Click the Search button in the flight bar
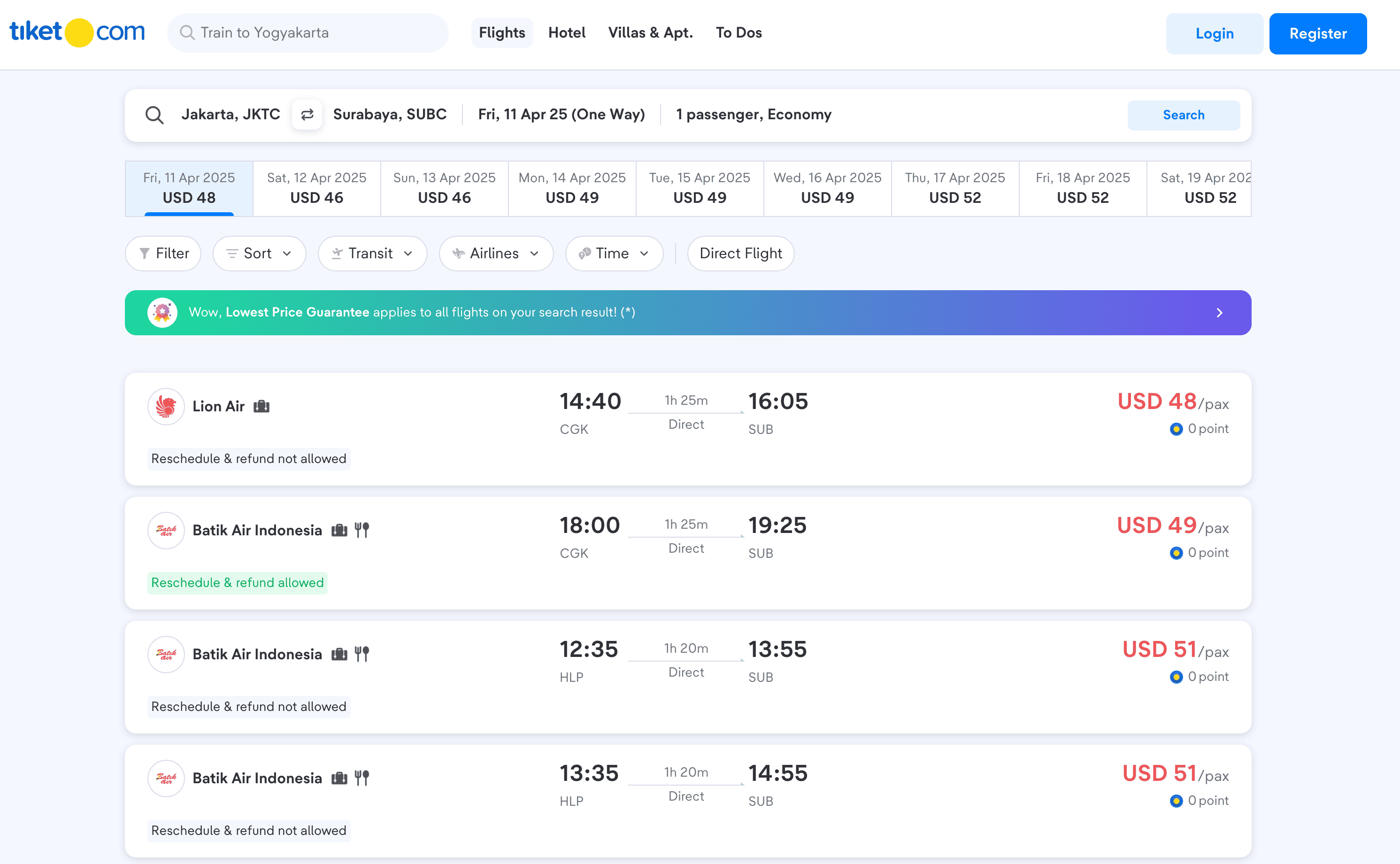 click(x=1183, y=115)
